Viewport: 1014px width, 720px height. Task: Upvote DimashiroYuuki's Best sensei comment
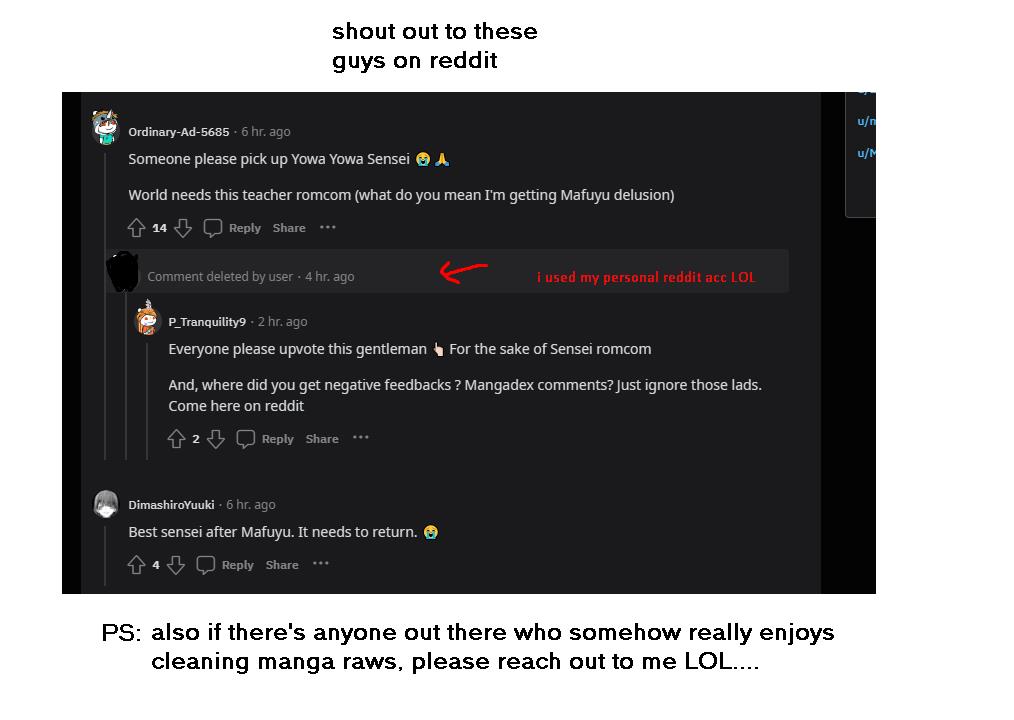click(136, 565)
